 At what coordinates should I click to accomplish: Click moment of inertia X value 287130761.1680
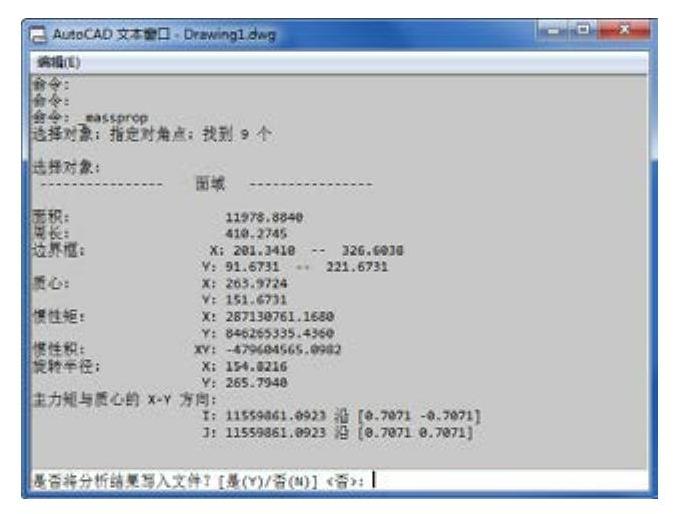(x=280, y=317)
